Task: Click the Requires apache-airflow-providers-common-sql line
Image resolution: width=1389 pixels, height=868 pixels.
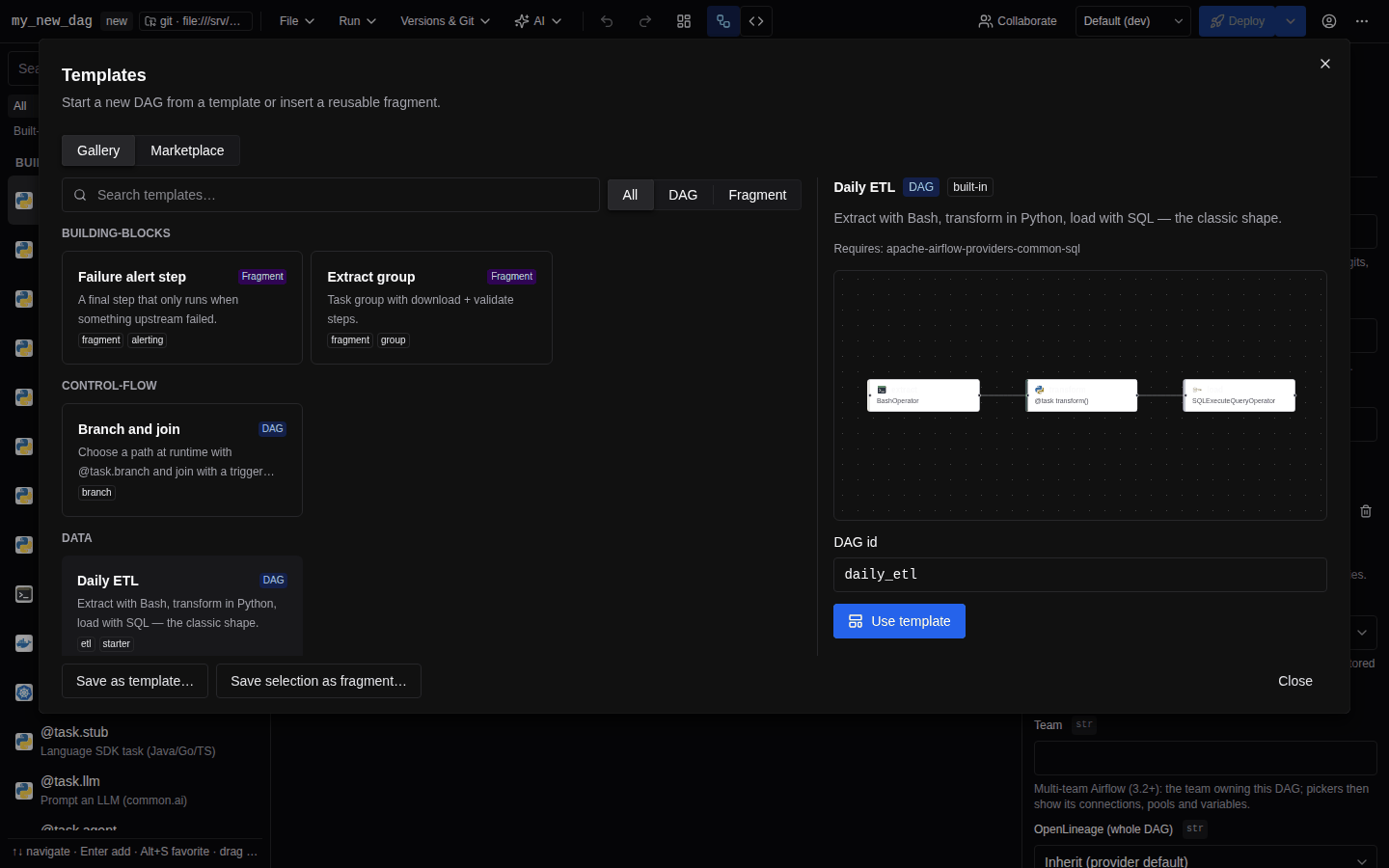Action: point(957,249)
